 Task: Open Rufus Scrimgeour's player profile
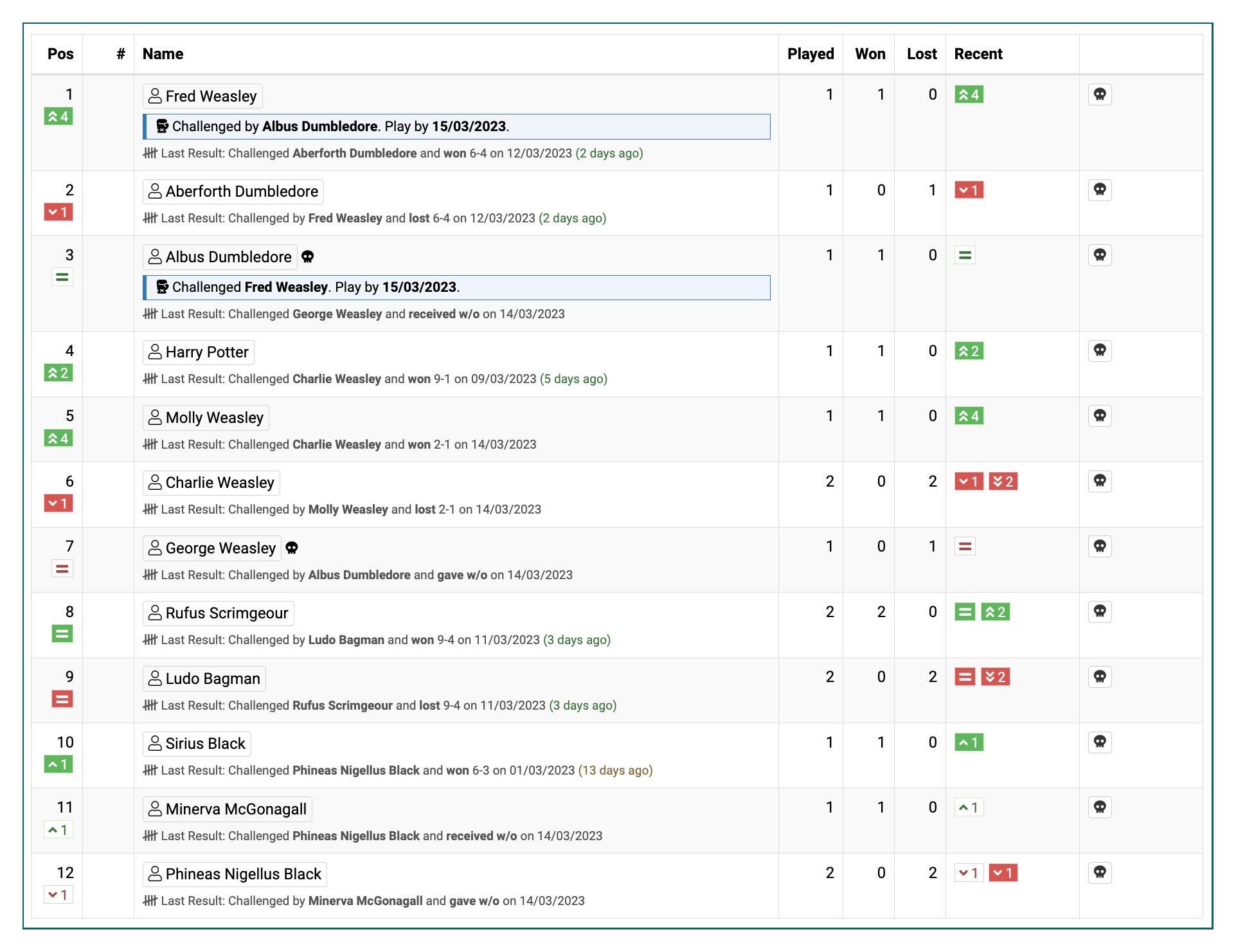pos(218,613)
